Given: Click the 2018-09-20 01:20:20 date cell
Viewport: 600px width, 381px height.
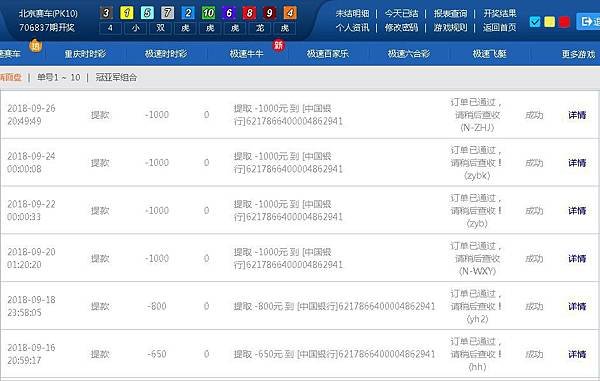Looking at the screenshot, I should [x=31, y=258].
